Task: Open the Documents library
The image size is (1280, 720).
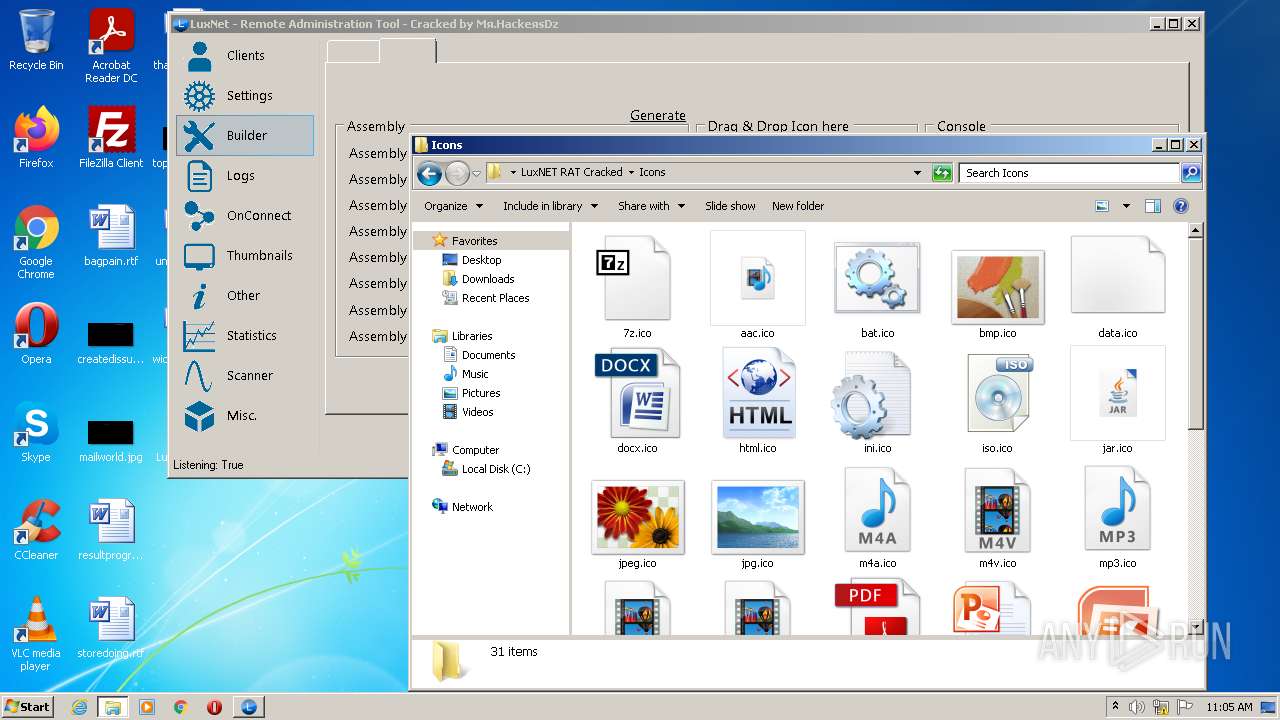Action: click(479, 355)
